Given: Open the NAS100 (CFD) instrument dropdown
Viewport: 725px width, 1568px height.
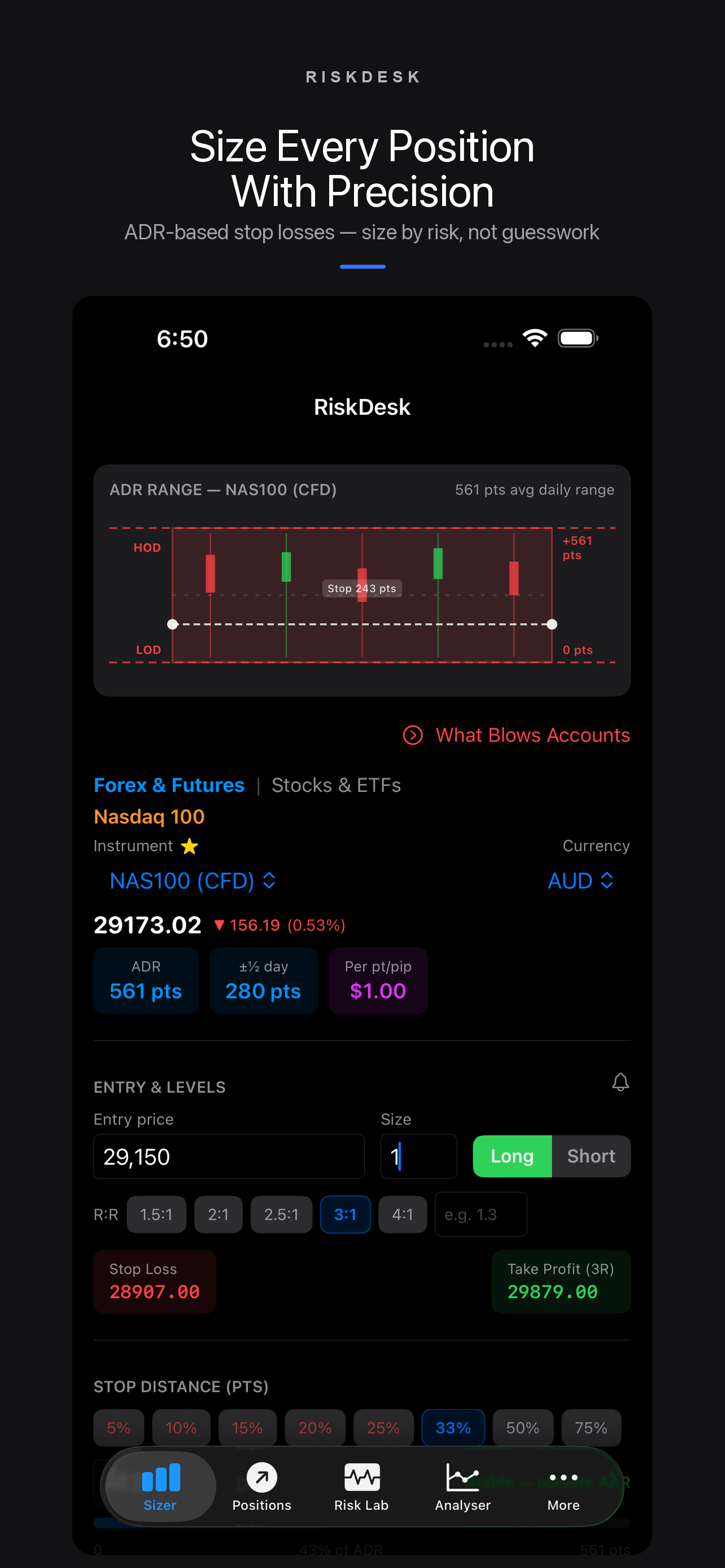Looking at the screenshot, I should [x=193, y=881].
